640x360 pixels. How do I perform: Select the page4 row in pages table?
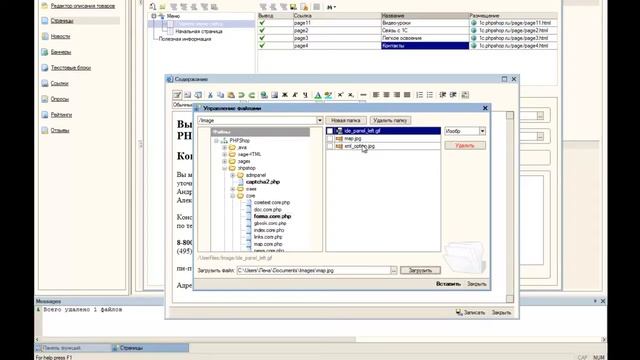(407, 46)
